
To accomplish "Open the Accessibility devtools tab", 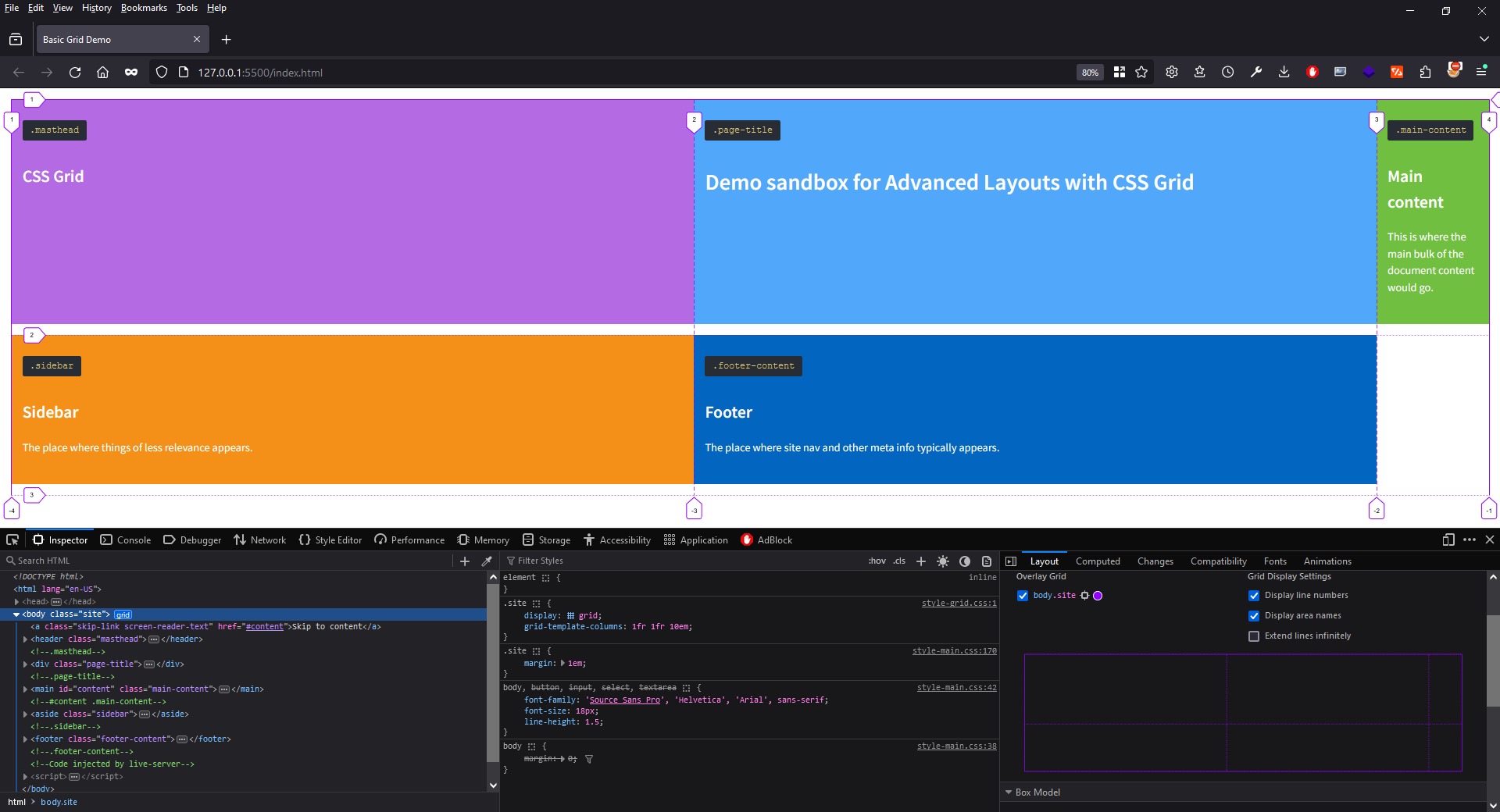I will [617, 540].
